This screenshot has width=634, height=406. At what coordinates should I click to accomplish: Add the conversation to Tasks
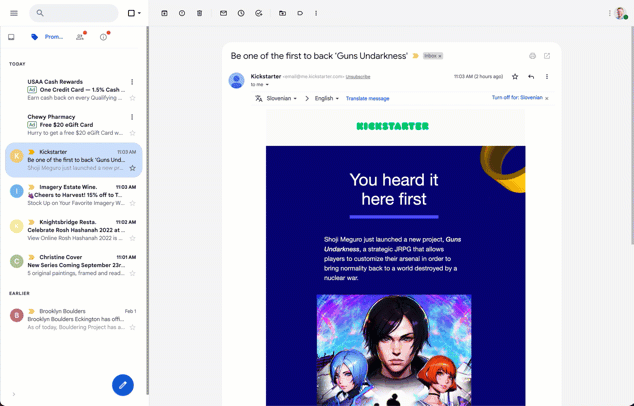click(x=259, y=13)
